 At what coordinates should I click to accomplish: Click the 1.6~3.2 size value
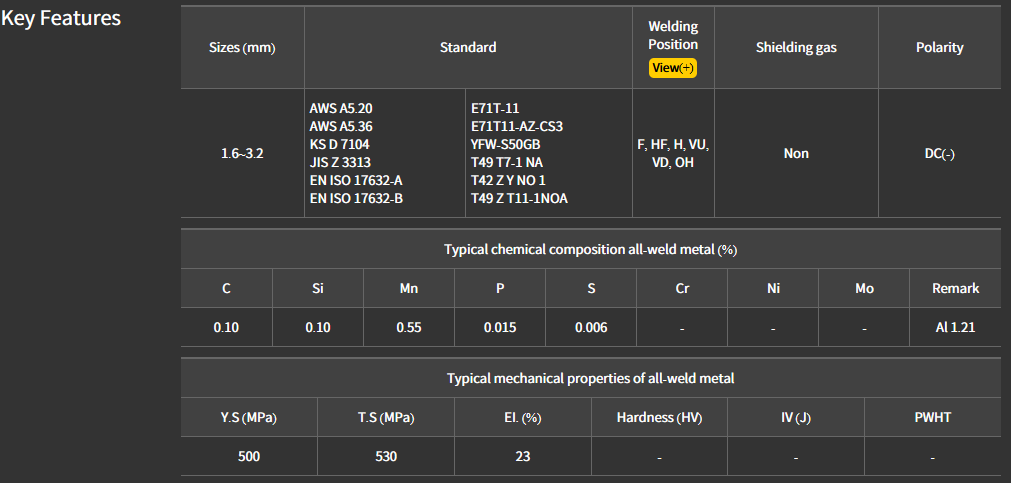coord(242,154)
